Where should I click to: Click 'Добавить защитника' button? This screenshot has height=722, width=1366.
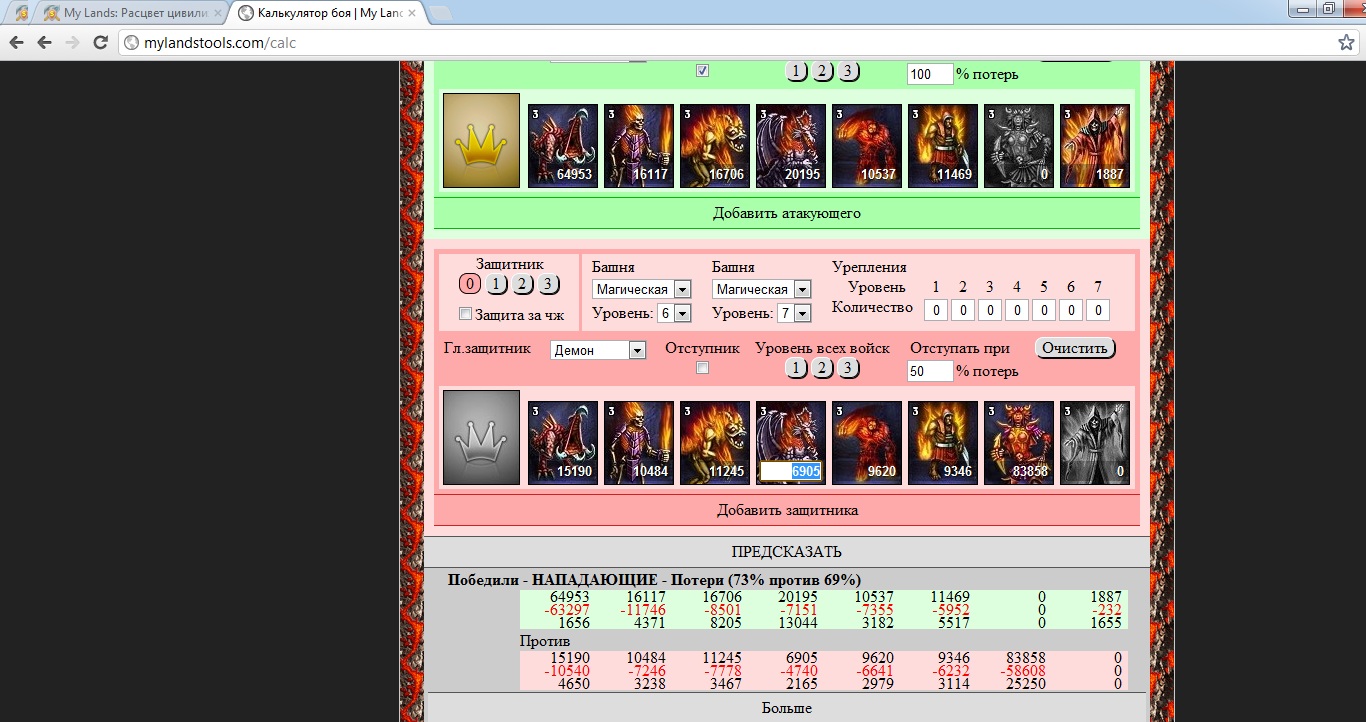click(x=787, y=510)
